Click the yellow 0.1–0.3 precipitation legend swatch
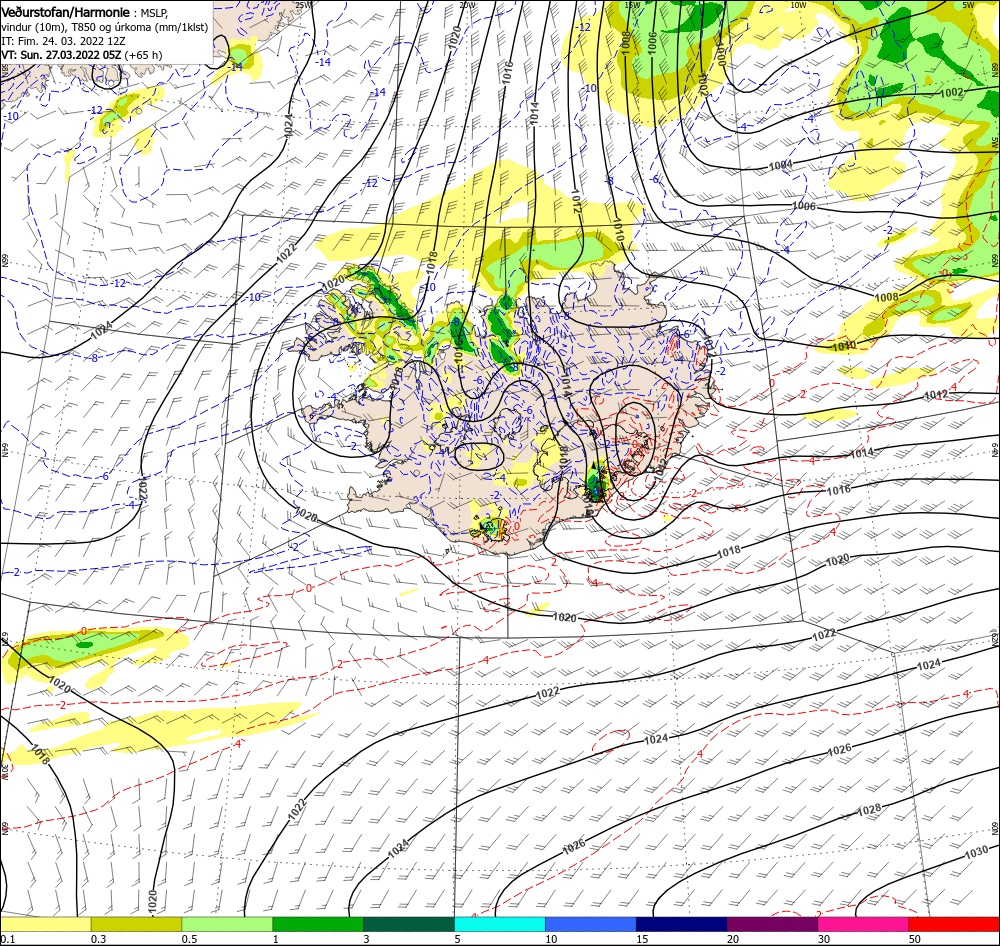Screen dimensions: 1000x946 (x=45, y=924)
